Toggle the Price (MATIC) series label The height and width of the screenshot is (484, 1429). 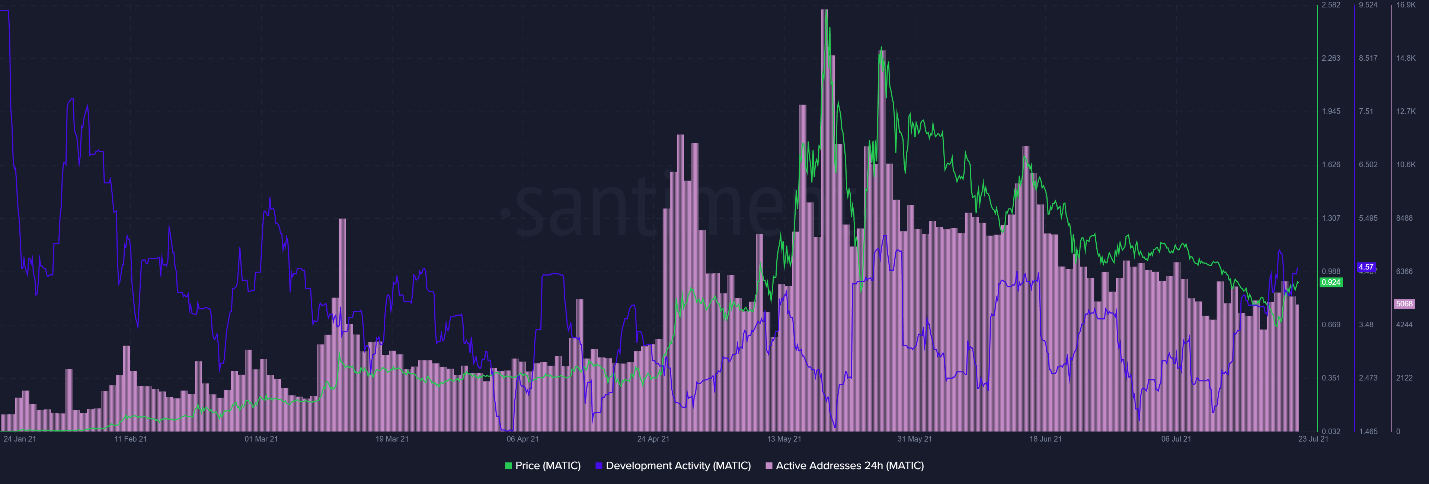coord(549,466)
